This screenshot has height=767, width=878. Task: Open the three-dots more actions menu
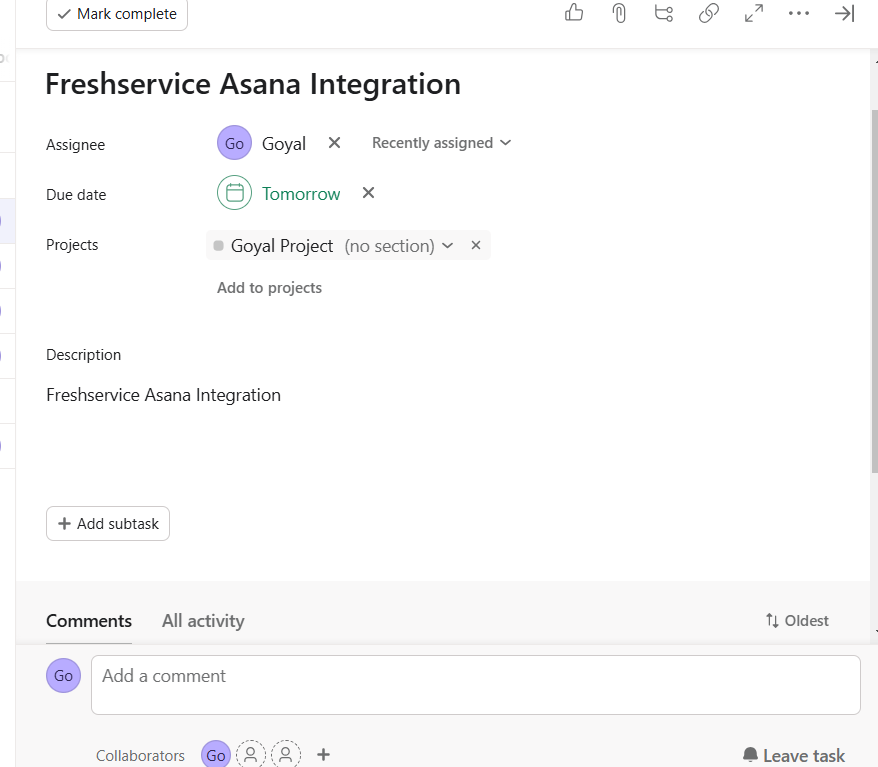pos(799,13)
